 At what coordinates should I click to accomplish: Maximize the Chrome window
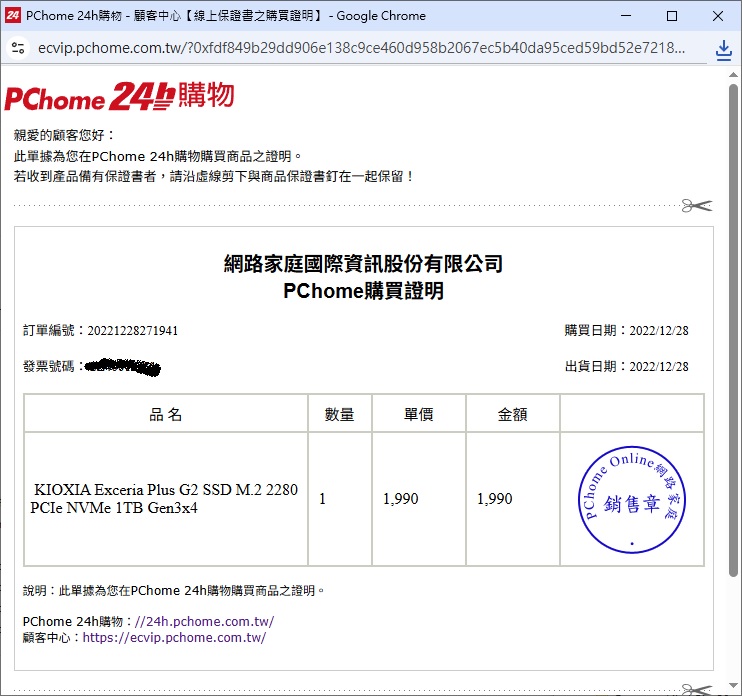(x=671, y=16)
